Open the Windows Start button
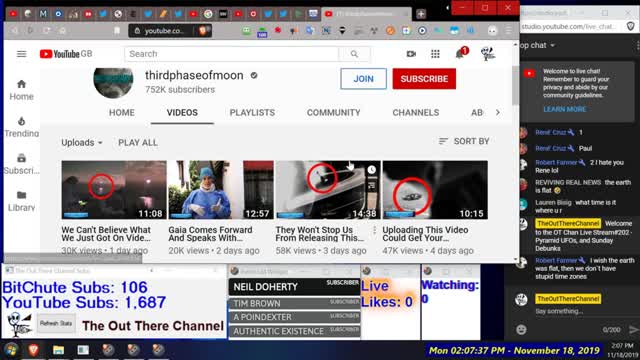Viewport: 640px width, 360px height. point(11,350)
